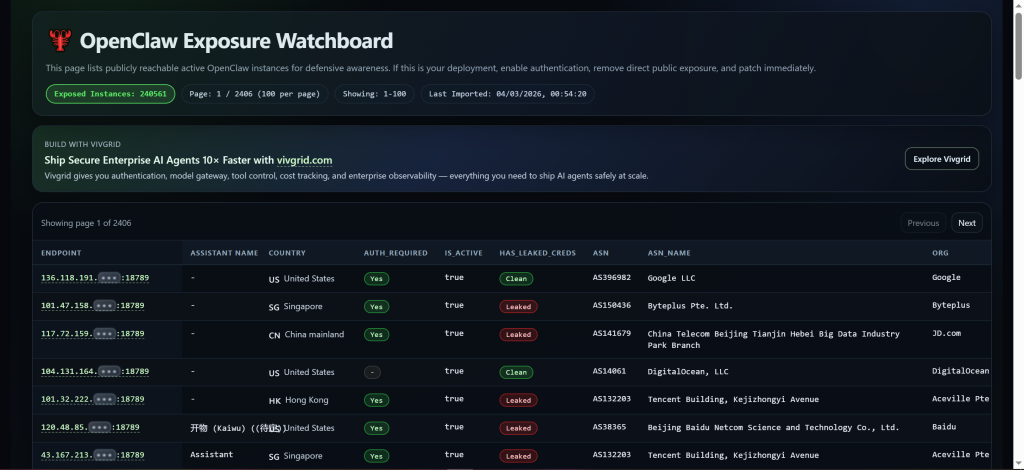
Task: Click Byteplus Pte. Ltd. ASN name
Action: (690, 306)
